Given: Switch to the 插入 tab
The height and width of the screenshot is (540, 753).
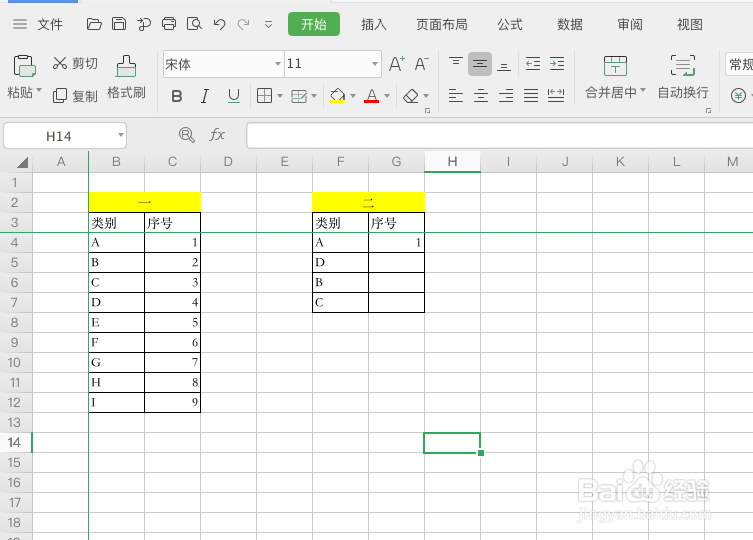Looking at the screenshot, I should pos(374,24).
